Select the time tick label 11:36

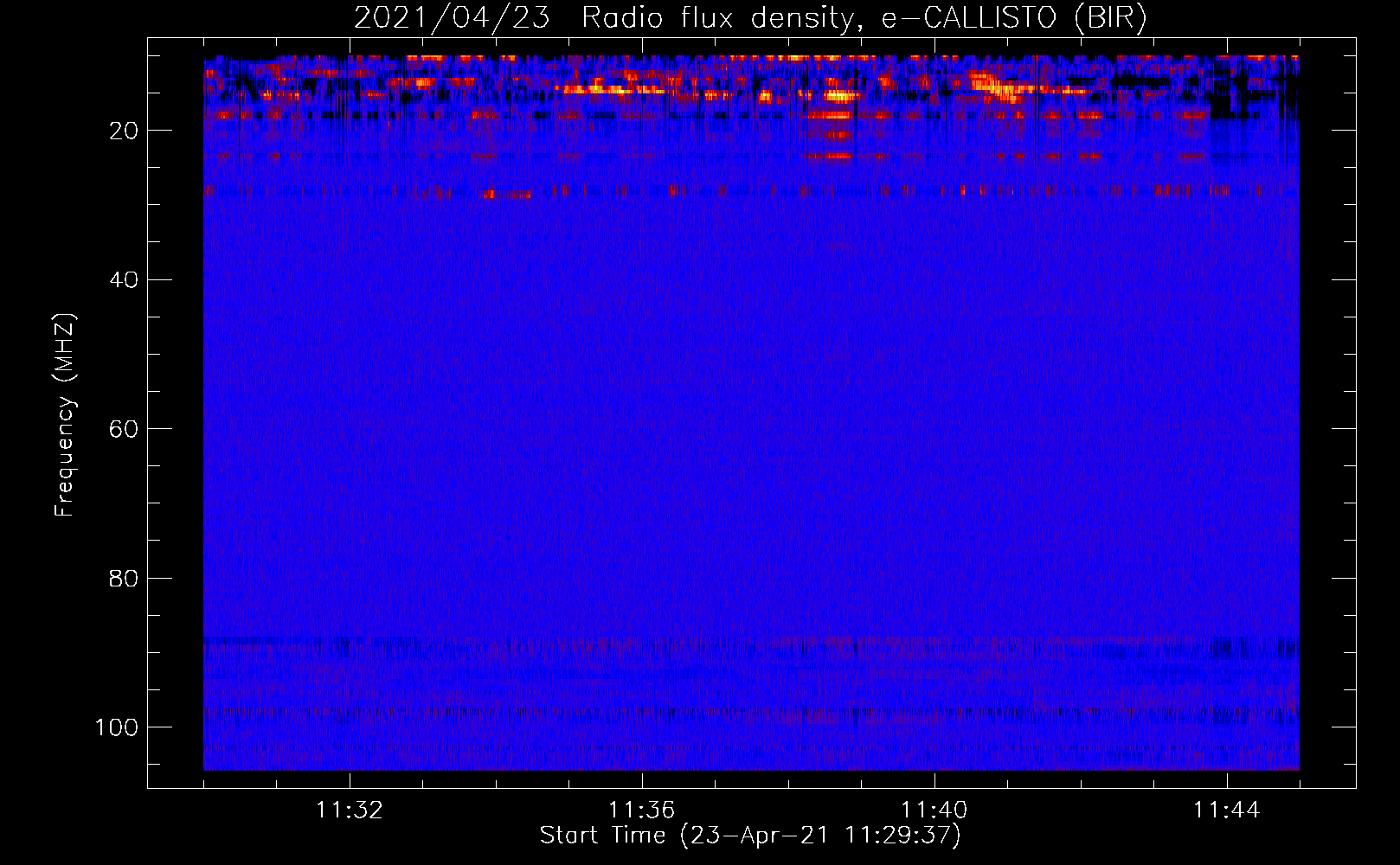(x=642, y=811)
